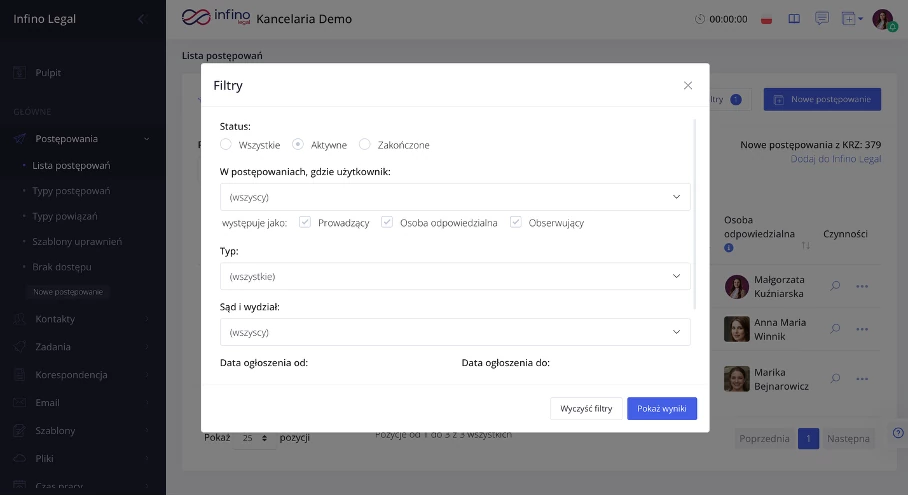This screenshot has width=908, height=496.
Task: Open Typy postępowań in the sidebar
Action: (x=71, y=191)
